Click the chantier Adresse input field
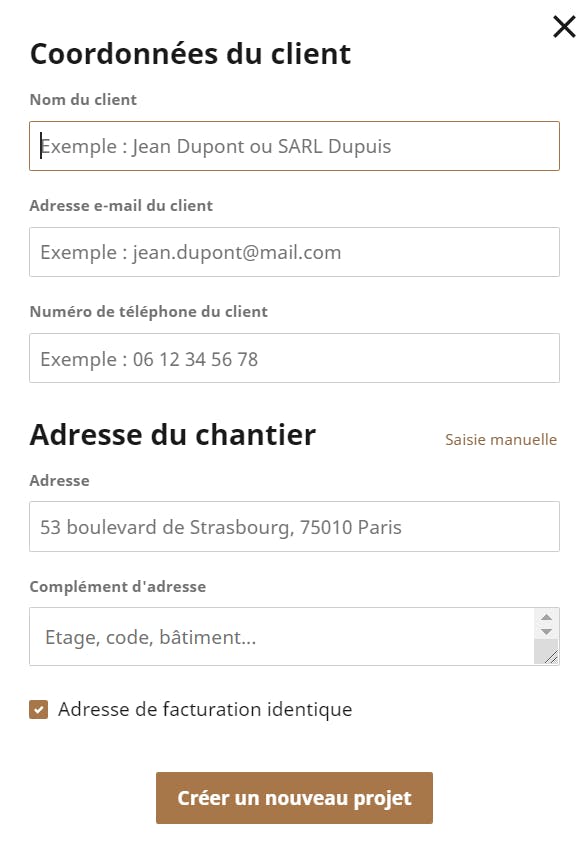Screen dimensions: 576x847 [x=294, y=527]
